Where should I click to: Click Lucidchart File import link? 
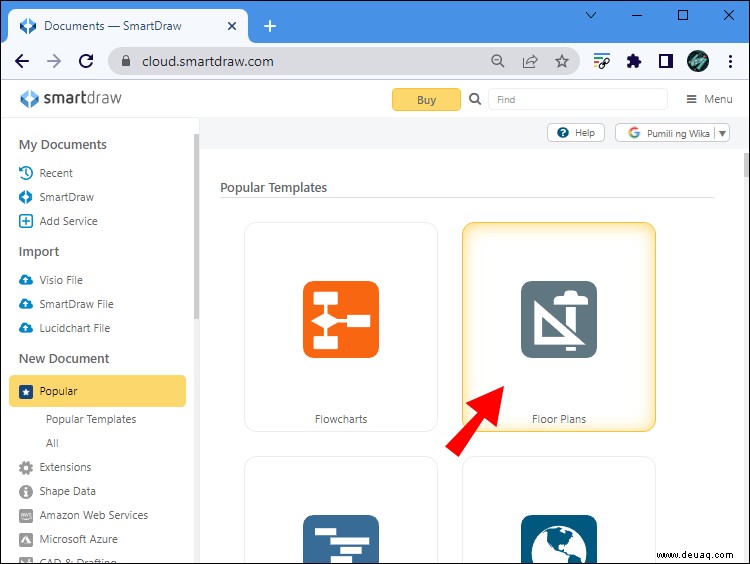coord(75,328)
